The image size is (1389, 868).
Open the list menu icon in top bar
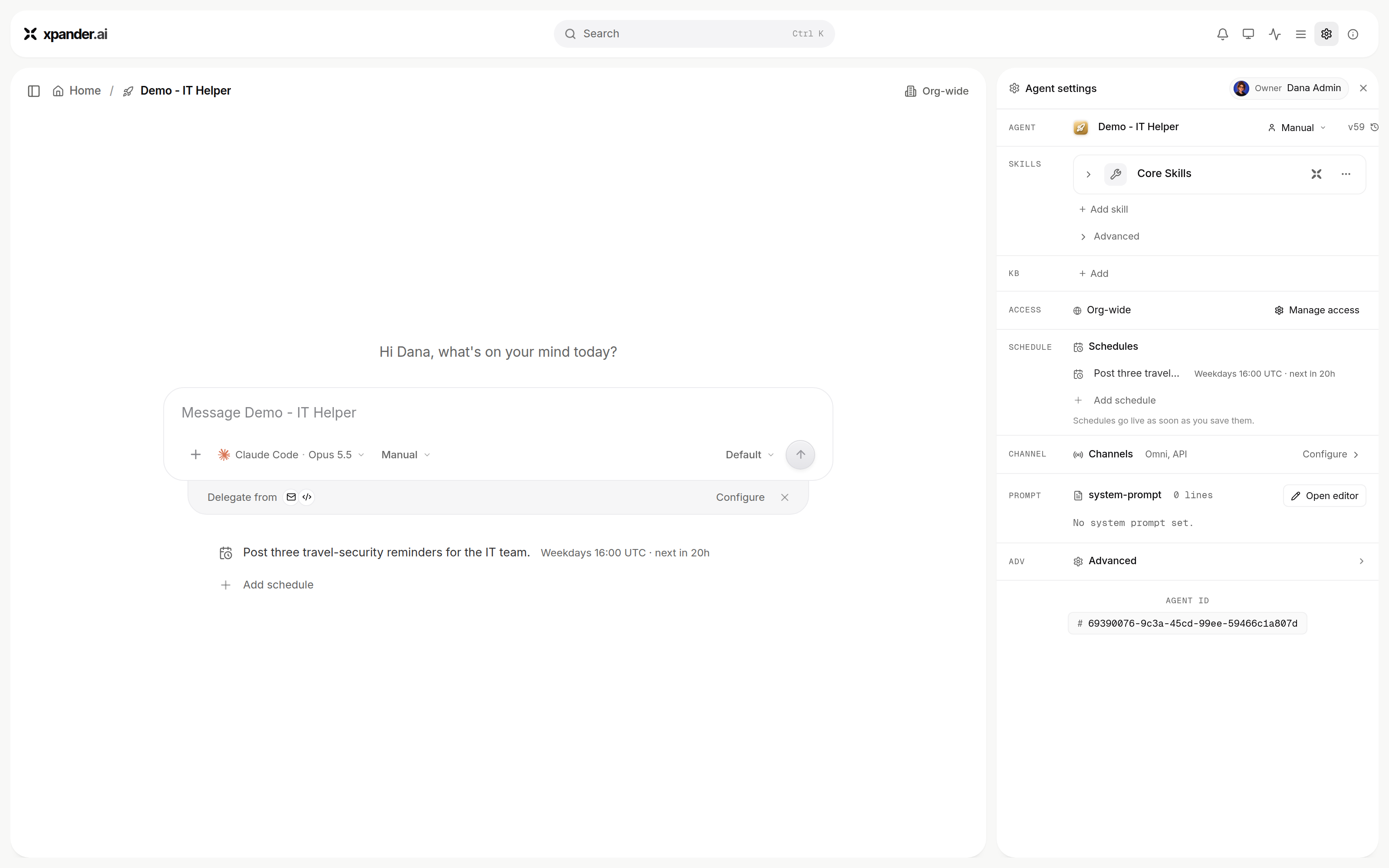click(x=1300, y=34)
